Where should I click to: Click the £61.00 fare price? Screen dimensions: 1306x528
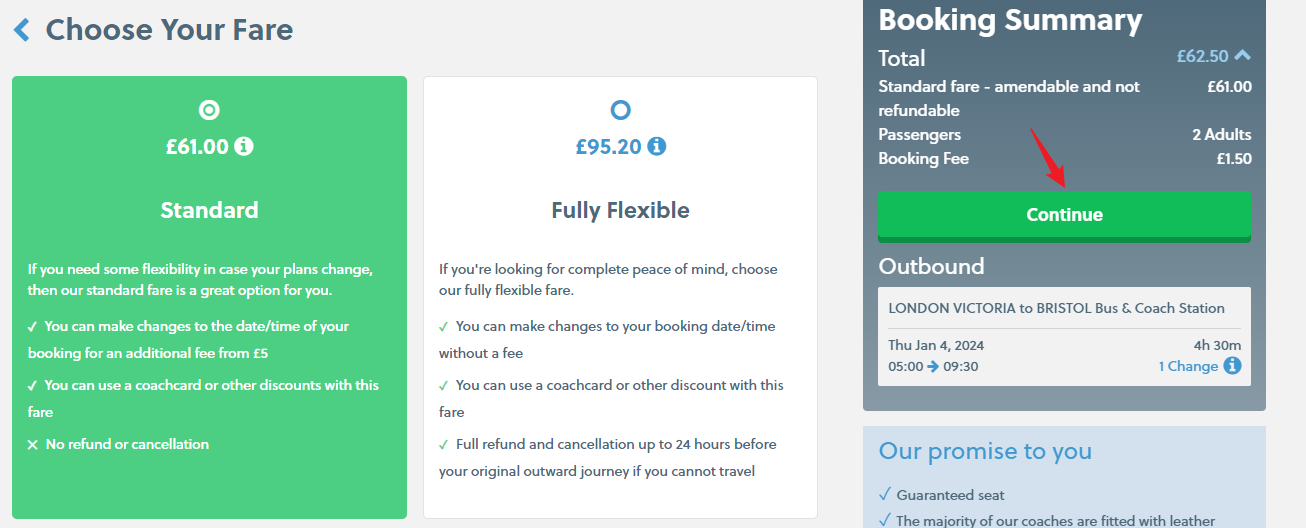(x=197, y=147)
